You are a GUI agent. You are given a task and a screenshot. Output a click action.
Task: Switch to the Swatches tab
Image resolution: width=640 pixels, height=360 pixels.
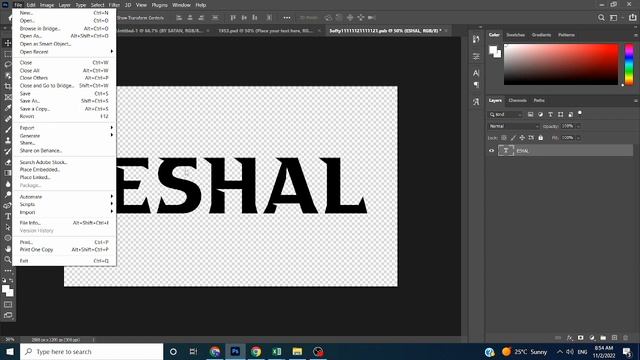pos(516,35)
